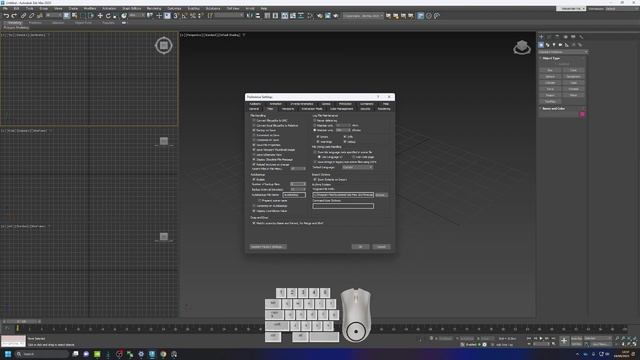The width and height of the screenshot is (640, 360).
Task: Open Windows Settings gear on taskbar
Action: point(141,354)
